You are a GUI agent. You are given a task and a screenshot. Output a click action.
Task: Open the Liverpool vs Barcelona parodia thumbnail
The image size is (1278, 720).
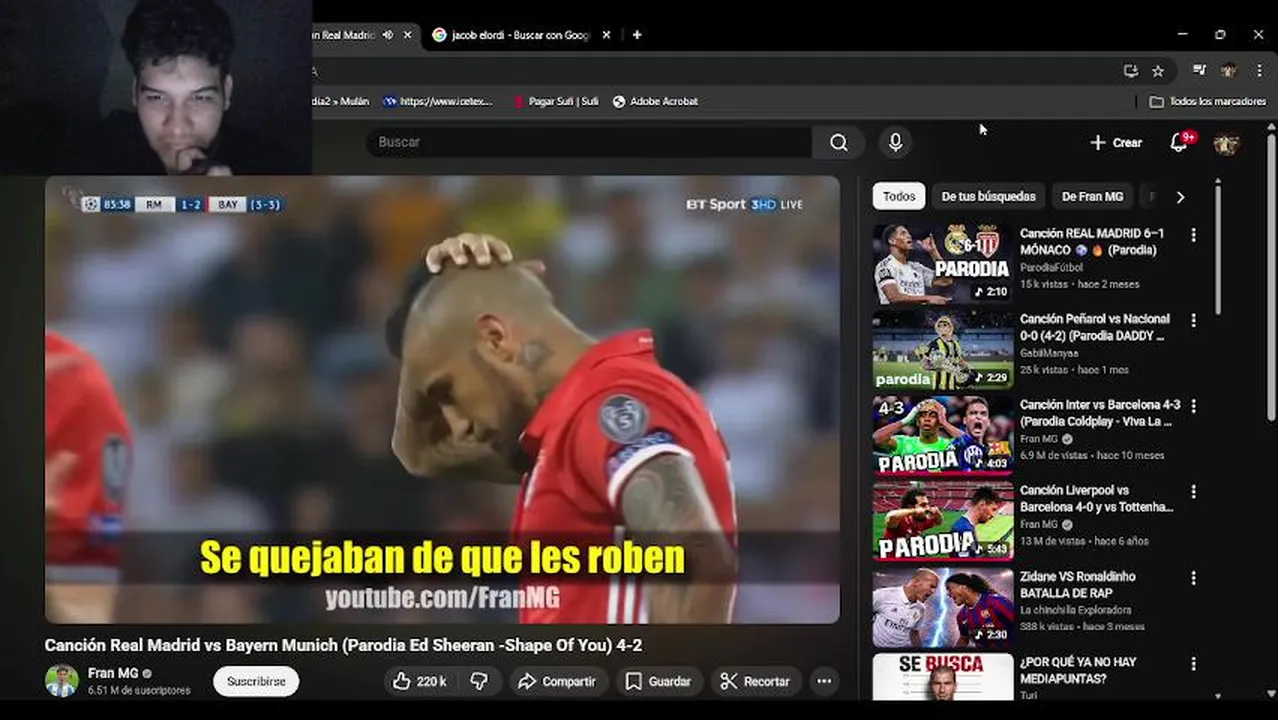pos(942,521)
